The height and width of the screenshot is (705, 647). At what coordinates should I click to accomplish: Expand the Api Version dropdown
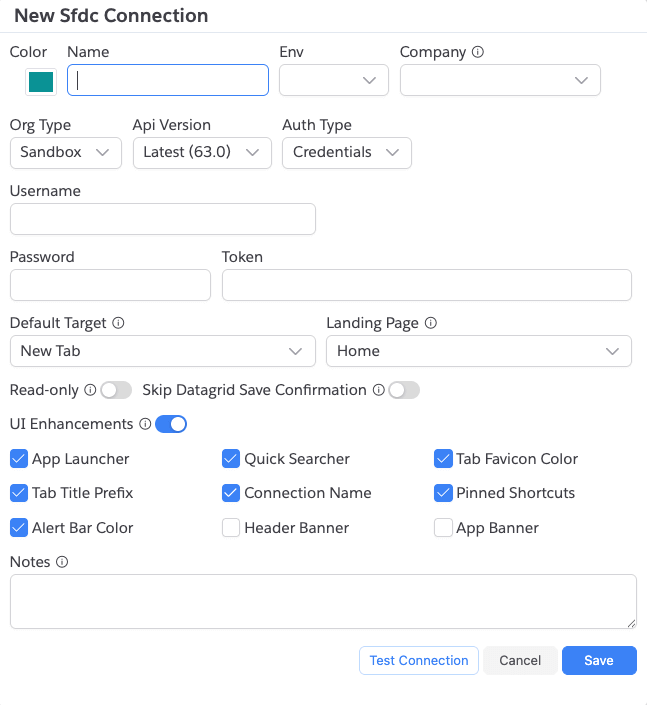(201, 152)
